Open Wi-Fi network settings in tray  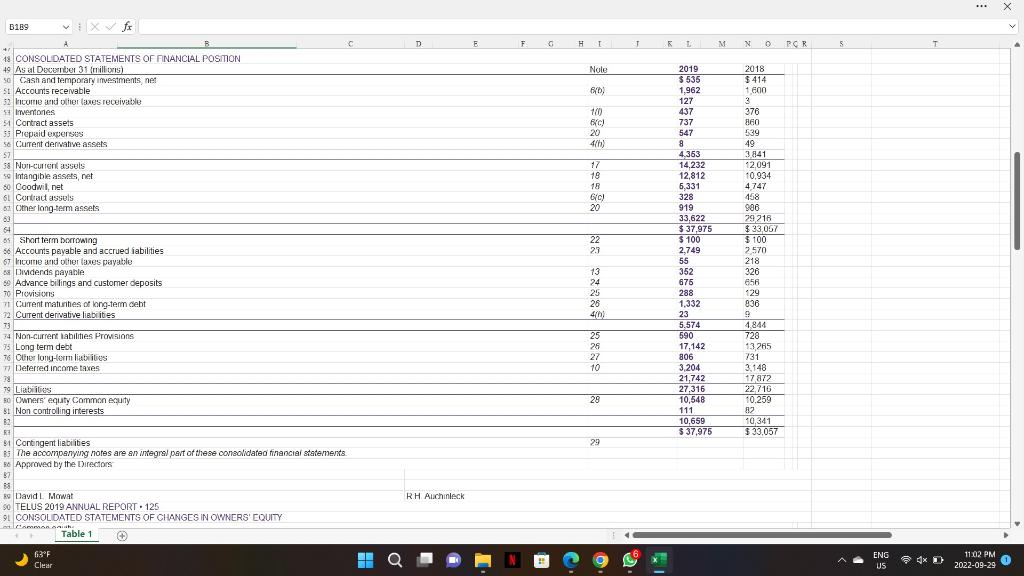click(906, 560)
